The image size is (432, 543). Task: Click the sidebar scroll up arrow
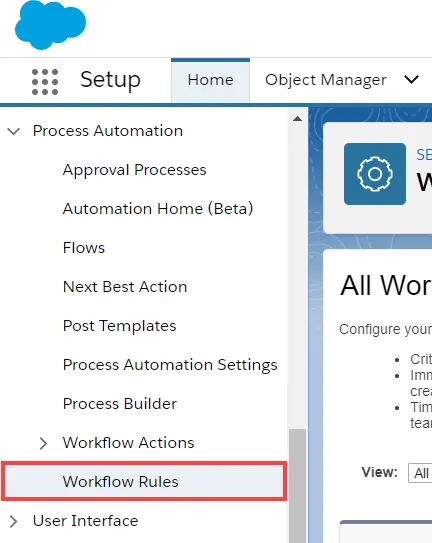coord(297,119)
